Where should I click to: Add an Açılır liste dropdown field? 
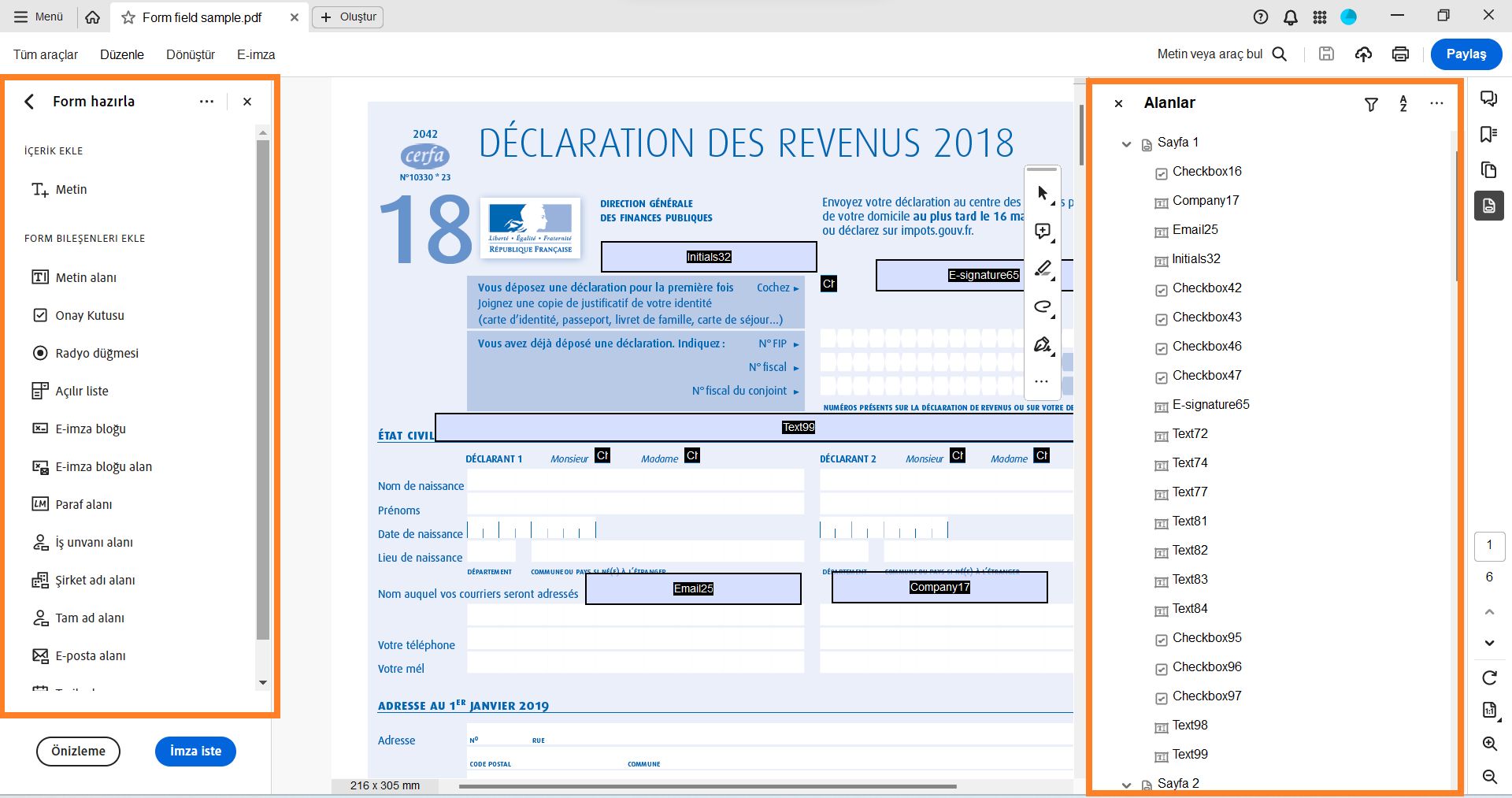pos(70,391)
